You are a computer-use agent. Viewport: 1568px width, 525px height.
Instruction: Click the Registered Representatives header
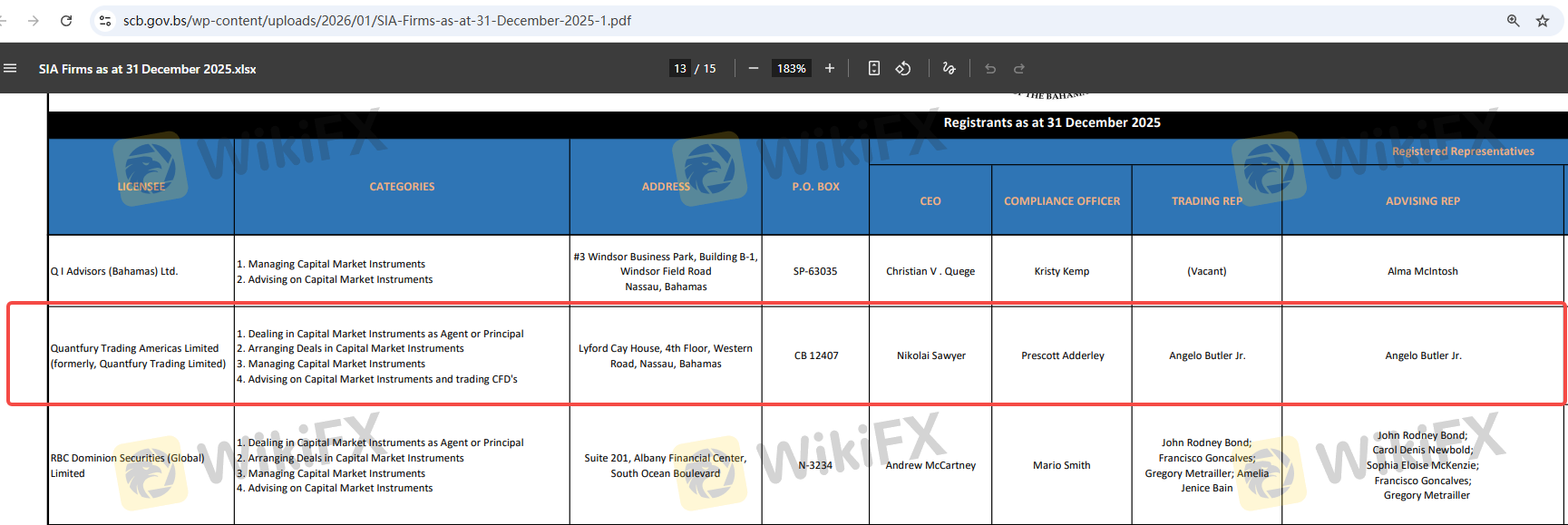[1463, 151]
